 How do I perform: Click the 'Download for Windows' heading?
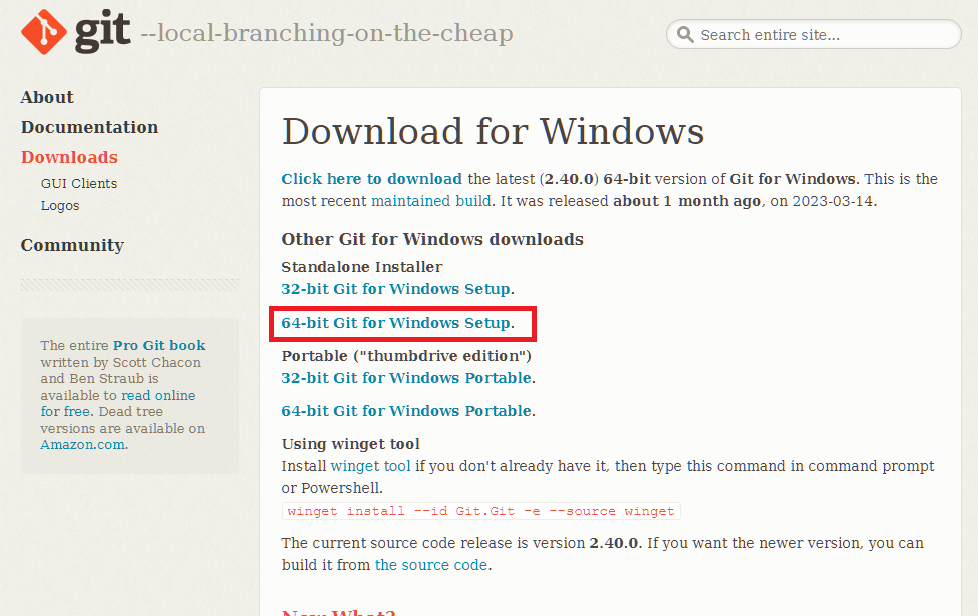coord(493,132)
